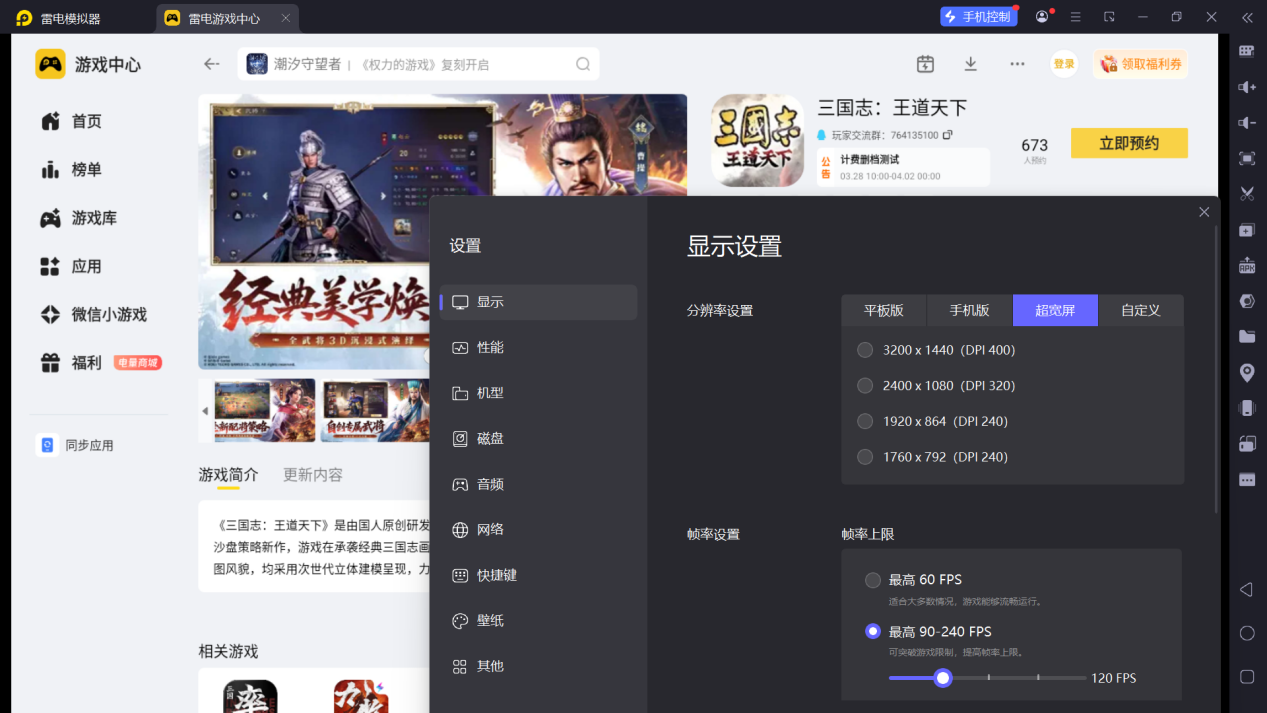
Task: Switch to the 平板版 resolution tab
Action: [883, 310]
